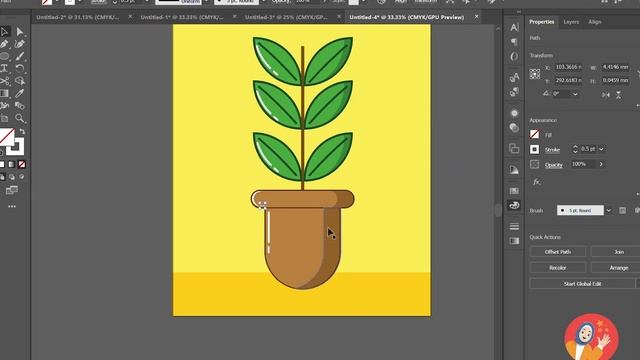Click the Offset Path button

point(558,252)
